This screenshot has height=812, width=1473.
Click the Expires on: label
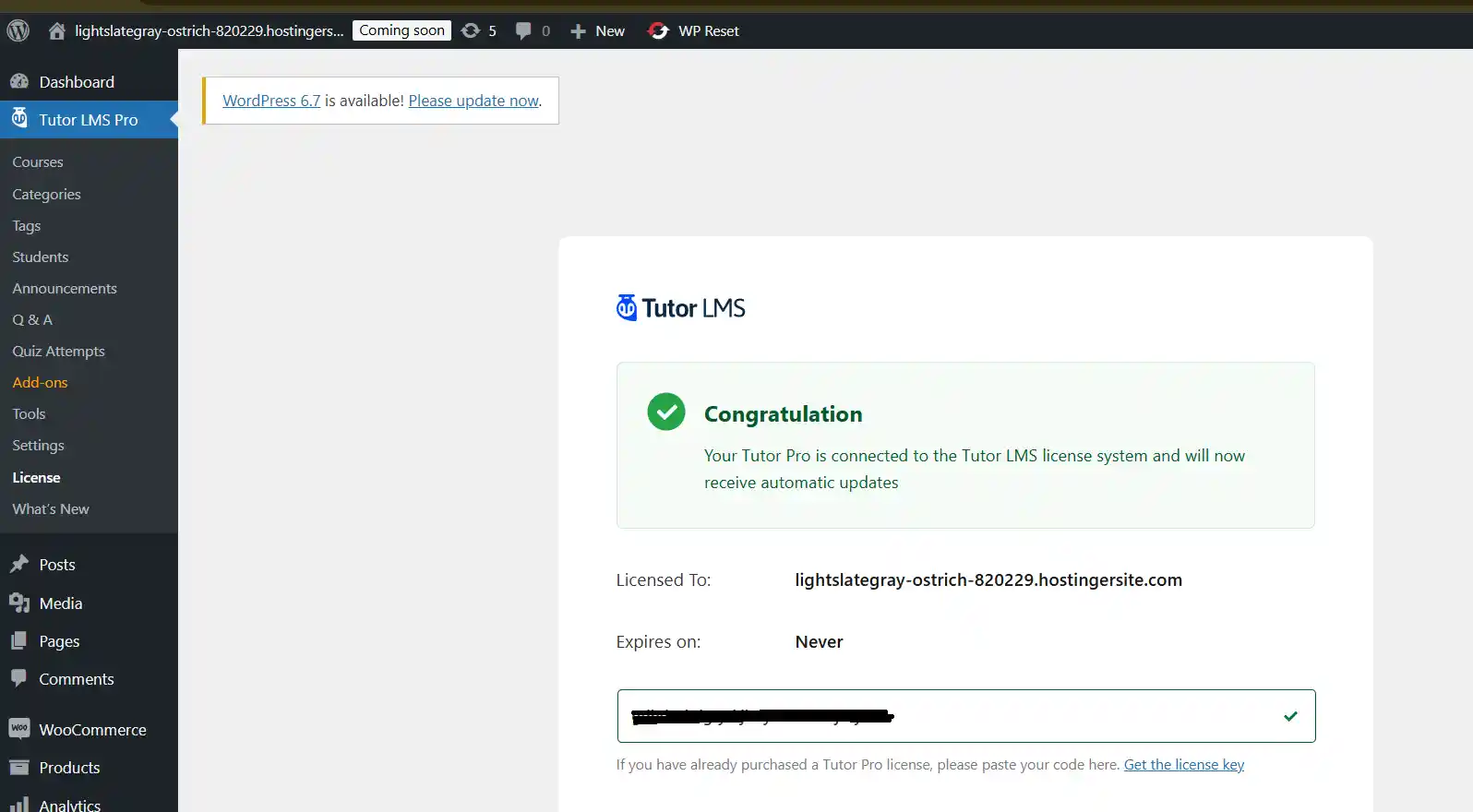[x=658, y=641]
